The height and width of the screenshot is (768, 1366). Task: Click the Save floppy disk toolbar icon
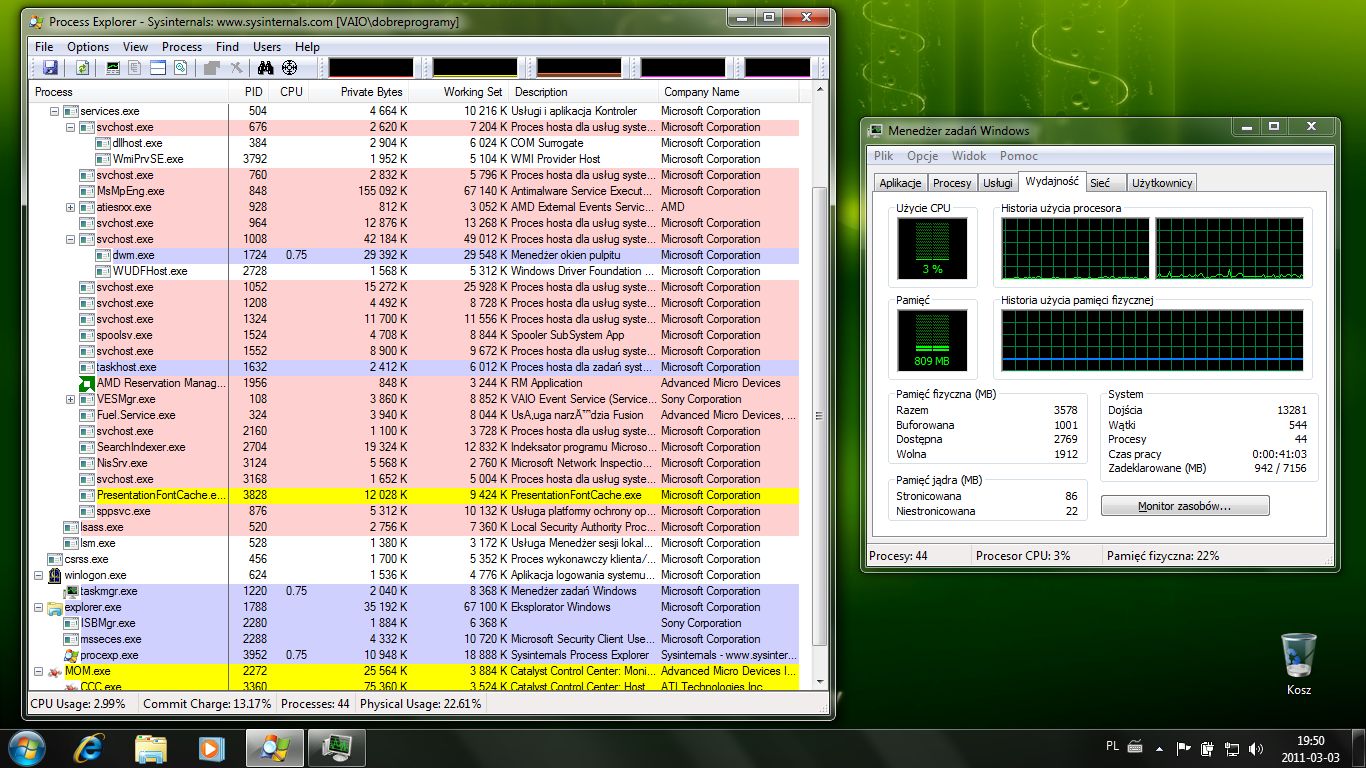pos(49,68)
